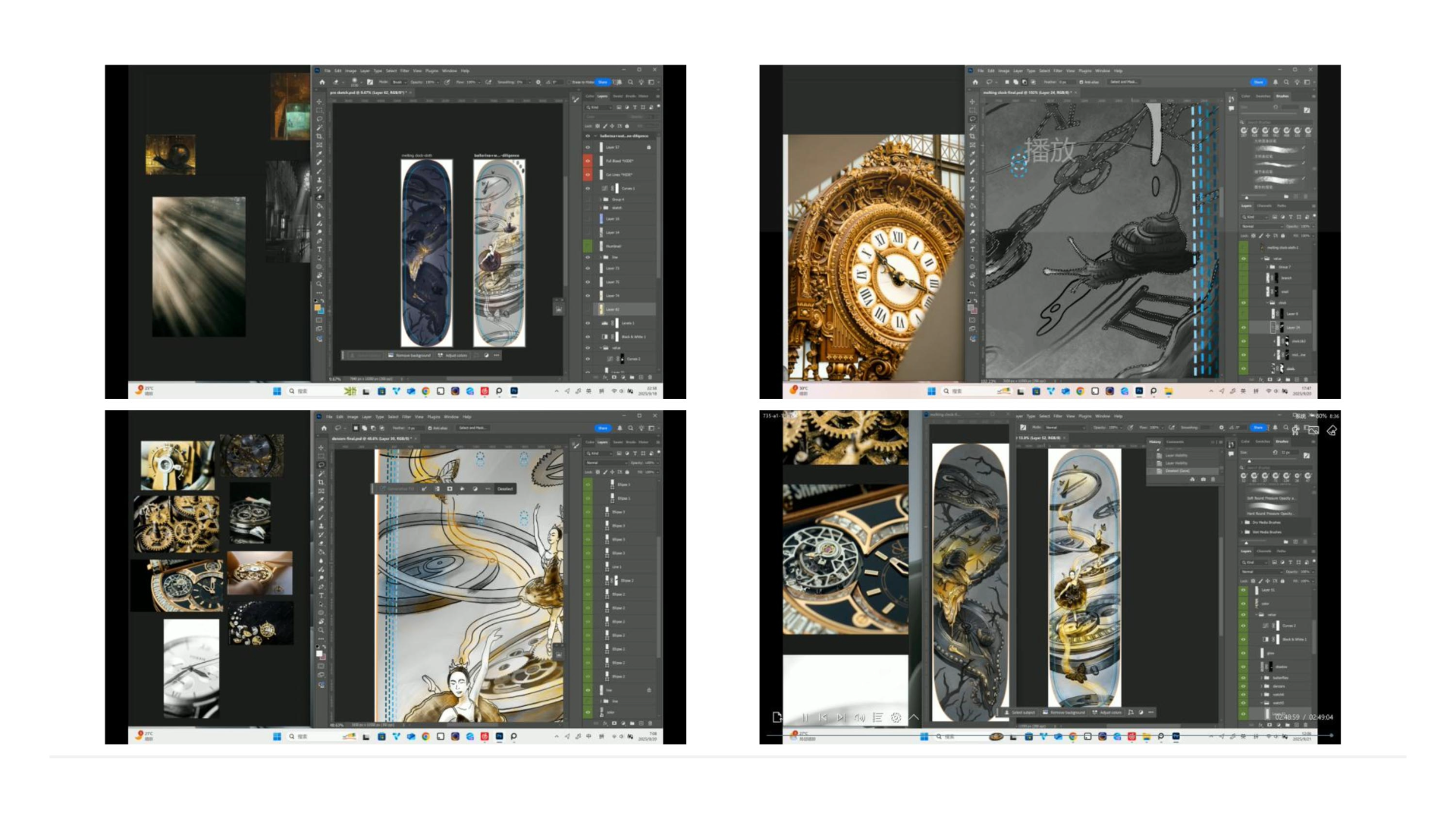Open the video player playlist icon
The width and height of the screenshot is (1456, 819).
[x=877, y=717]
